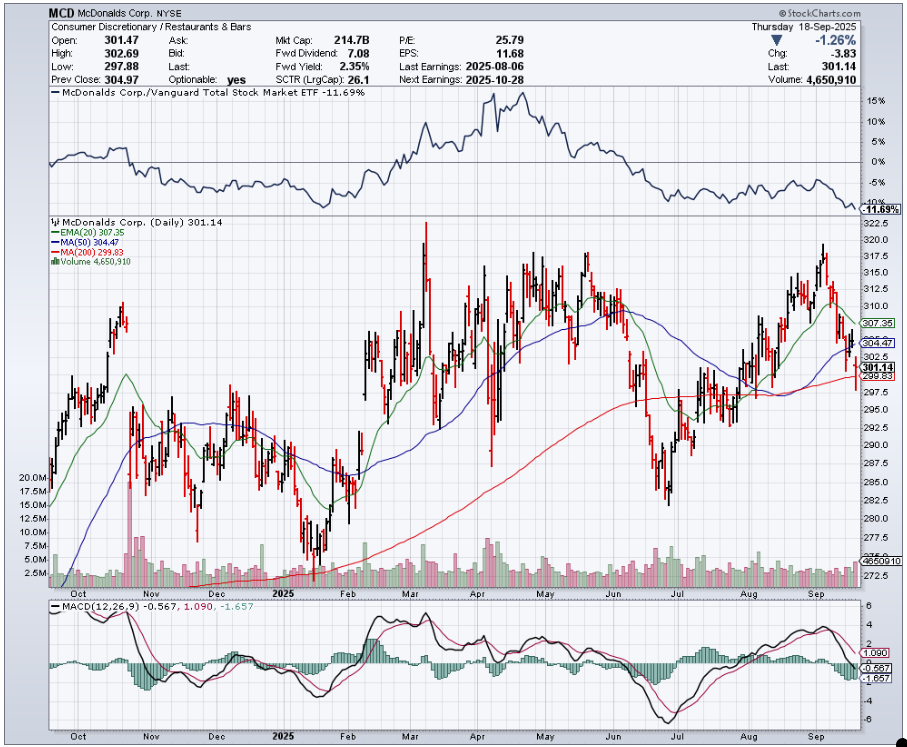This screenshot has height=747, width=907.
Task: Click the -1.26% percent change value
Action: 835,41
